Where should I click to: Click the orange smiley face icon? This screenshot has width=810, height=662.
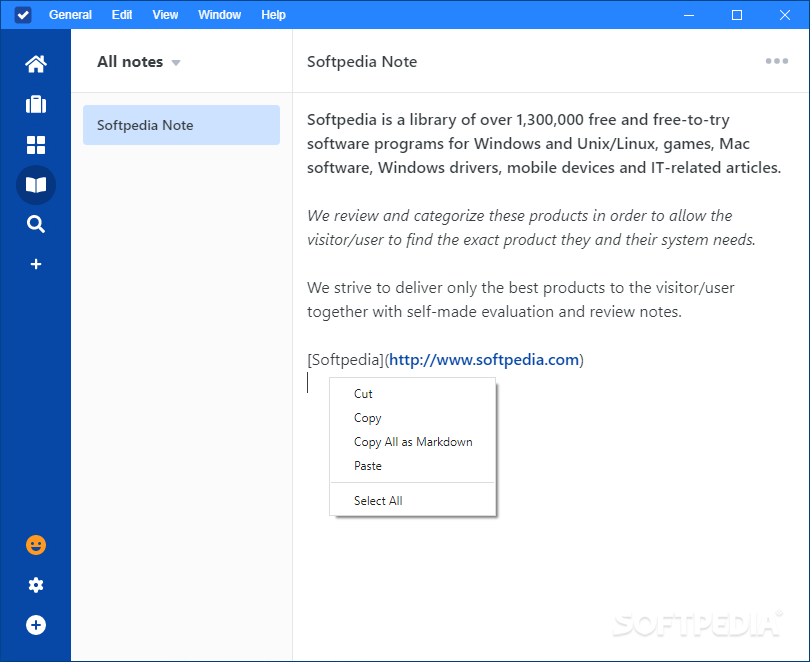coord(36,545)
